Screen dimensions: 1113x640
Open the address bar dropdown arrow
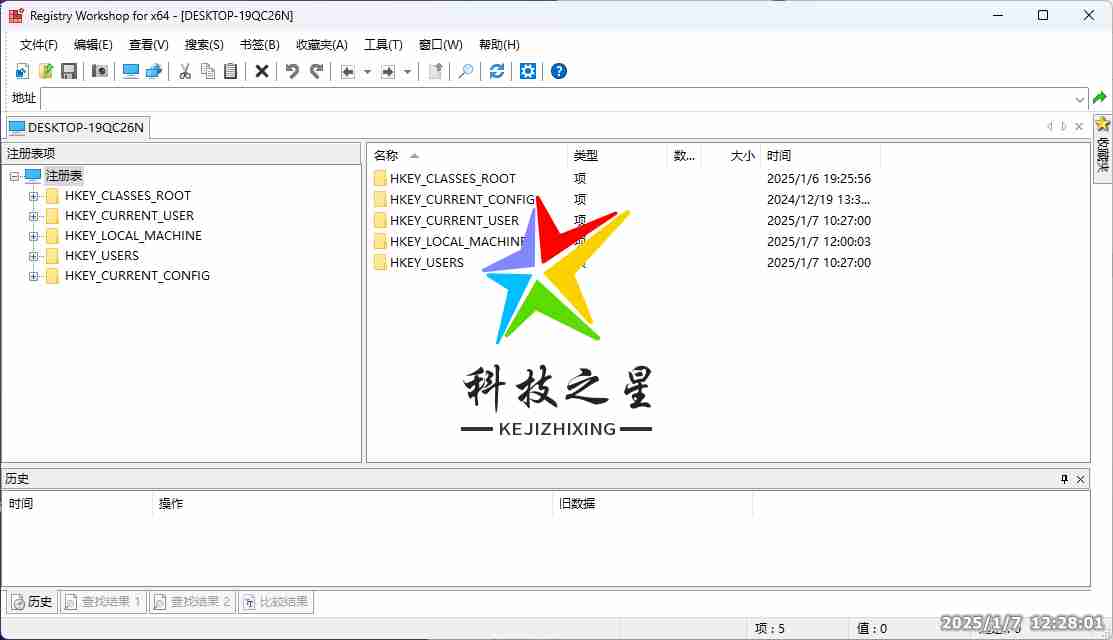[x=1080, y=98]
